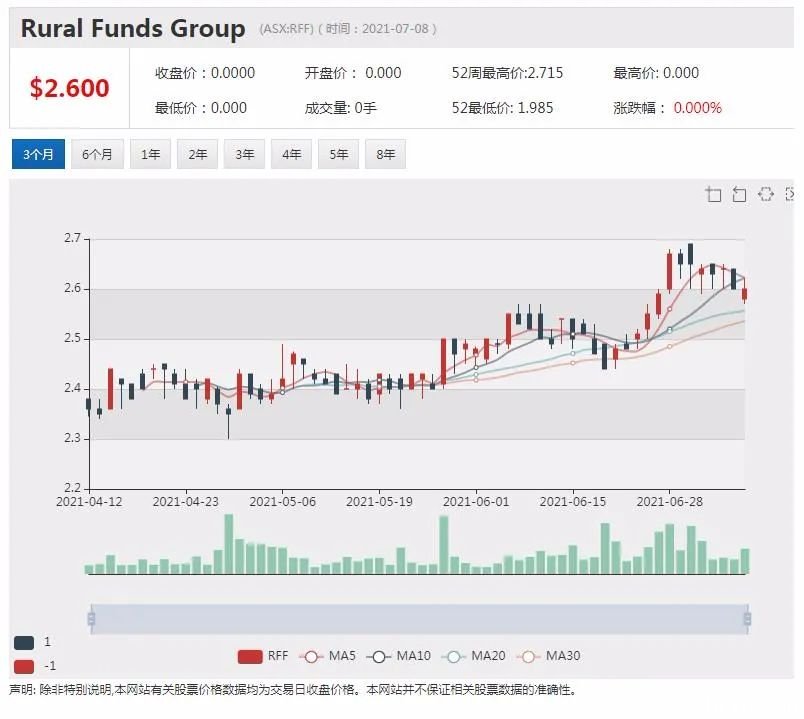804x719 pixels.
Task: Show the 3年 chart range
Action: pyautogui.click(x=245, y=154)
